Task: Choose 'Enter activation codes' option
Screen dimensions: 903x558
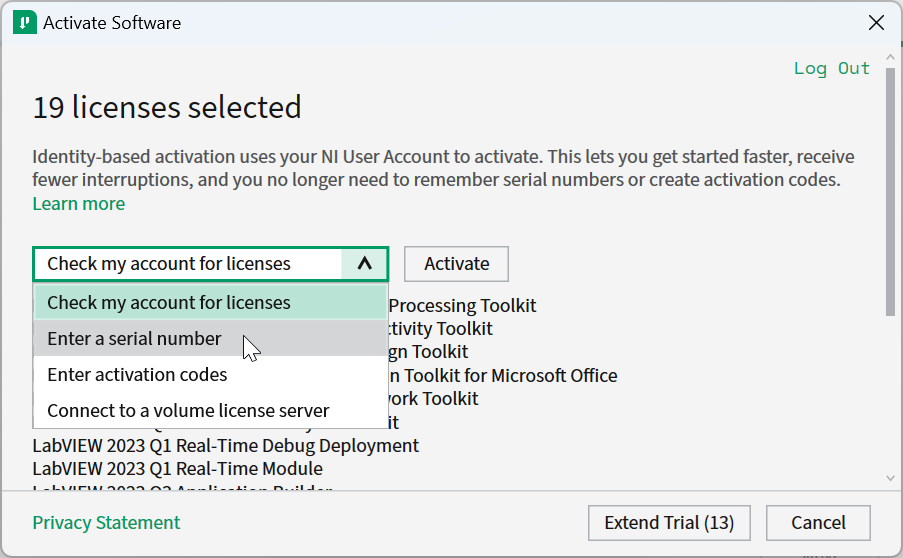Action: click(x=210, y=375)
